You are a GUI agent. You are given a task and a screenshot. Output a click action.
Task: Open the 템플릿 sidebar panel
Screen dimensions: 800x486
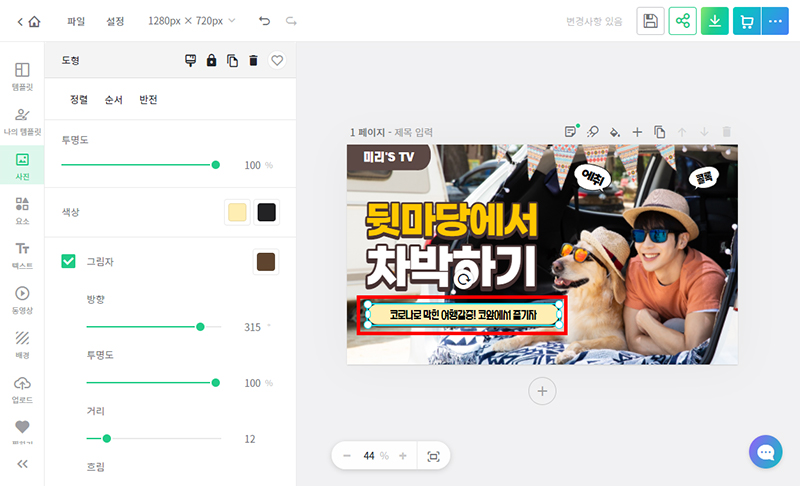22,76
